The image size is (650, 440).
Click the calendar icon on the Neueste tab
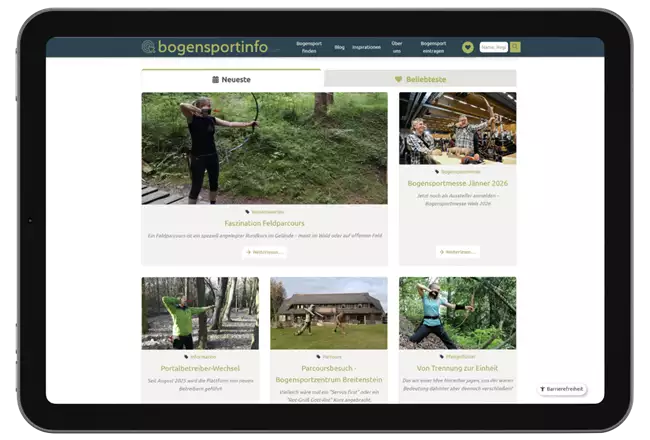(215, 79)
